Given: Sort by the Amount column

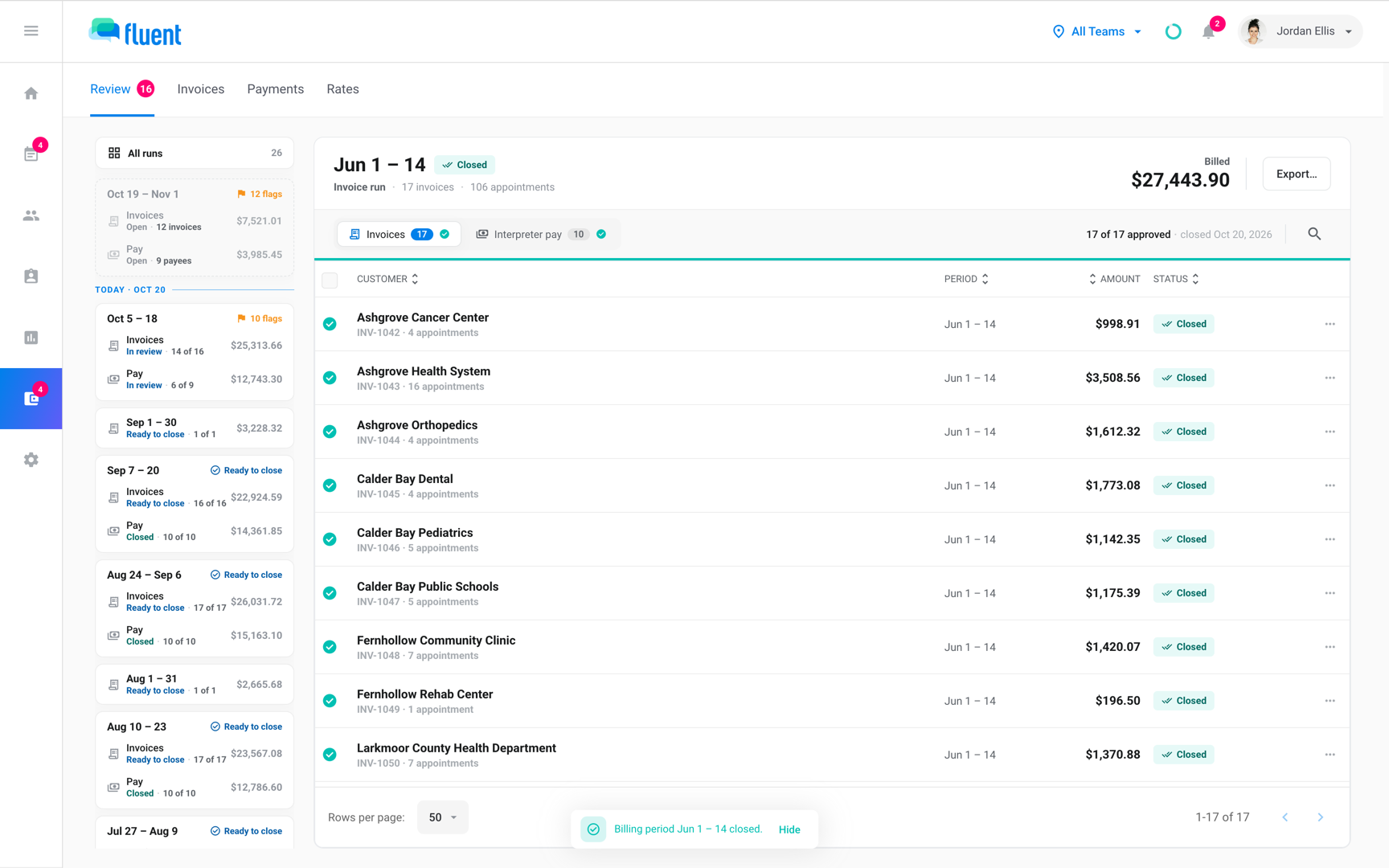Looking at the screenshot, I should 1114,279.
